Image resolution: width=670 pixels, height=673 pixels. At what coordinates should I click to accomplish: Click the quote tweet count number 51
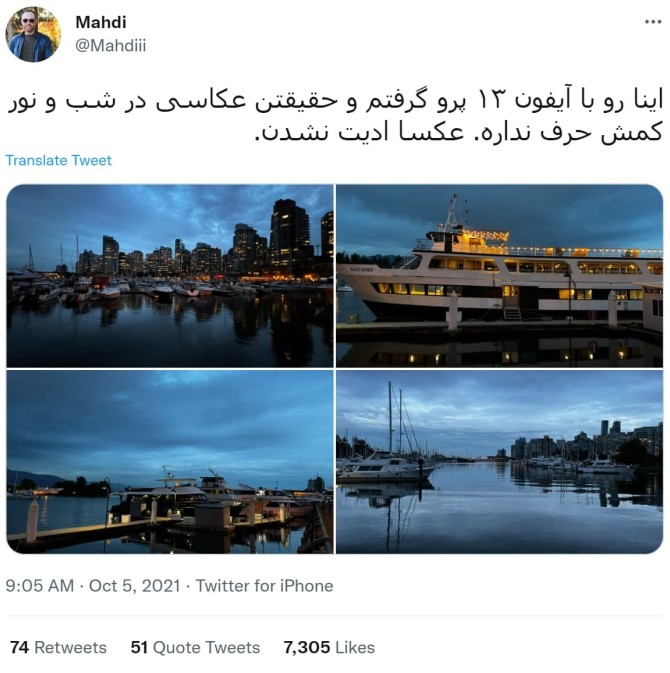pos(139,647)
